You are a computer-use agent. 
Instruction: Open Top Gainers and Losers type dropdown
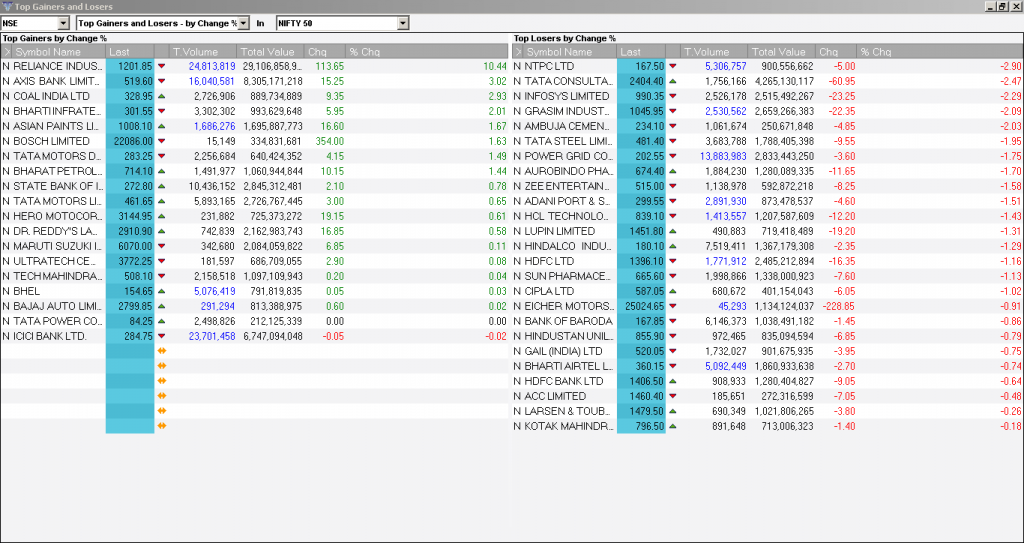243,23
